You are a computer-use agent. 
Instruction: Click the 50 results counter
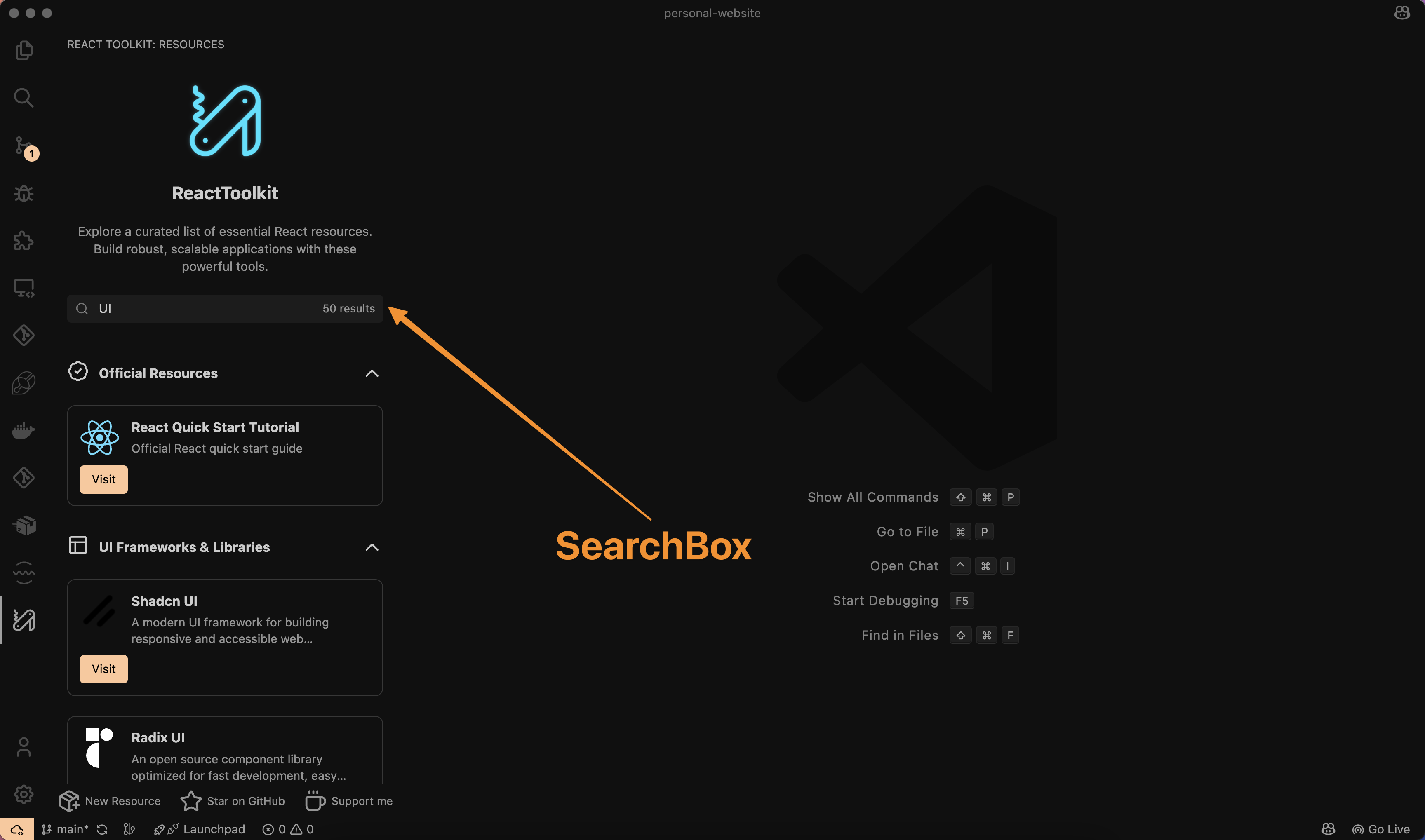click(x=349, y=308)
